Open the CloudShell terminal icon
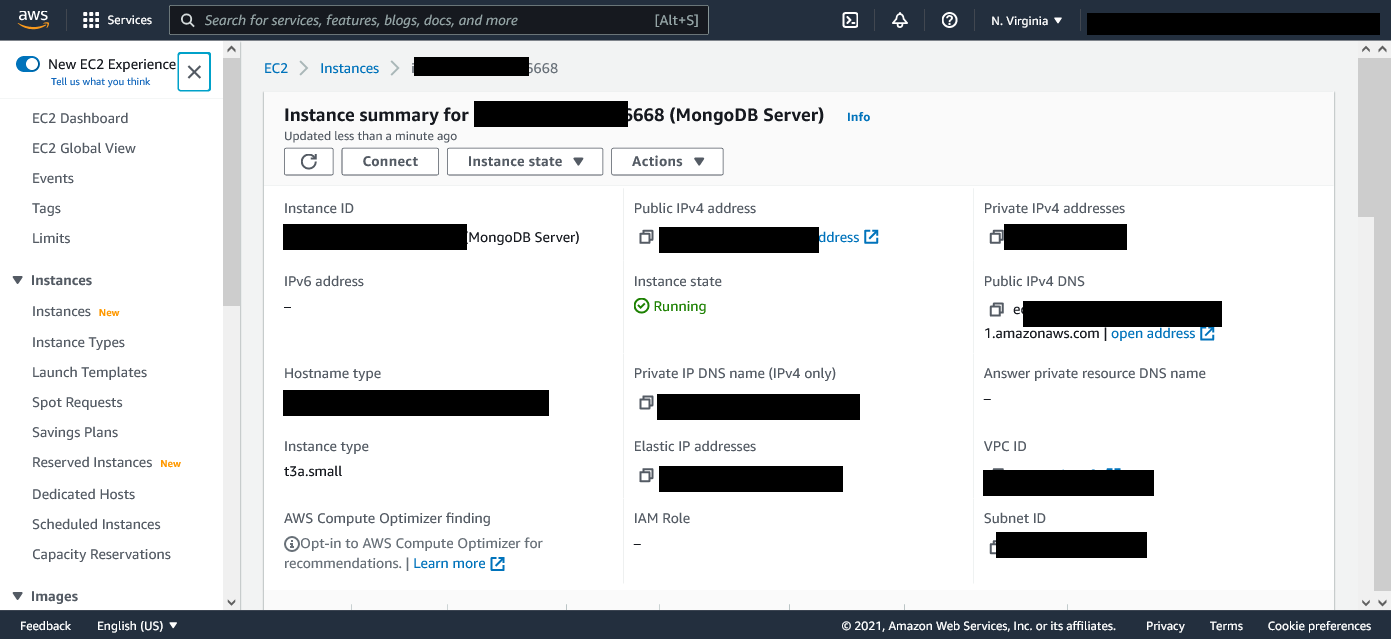Screen dimensions: 1391x639 pos(850,20)
